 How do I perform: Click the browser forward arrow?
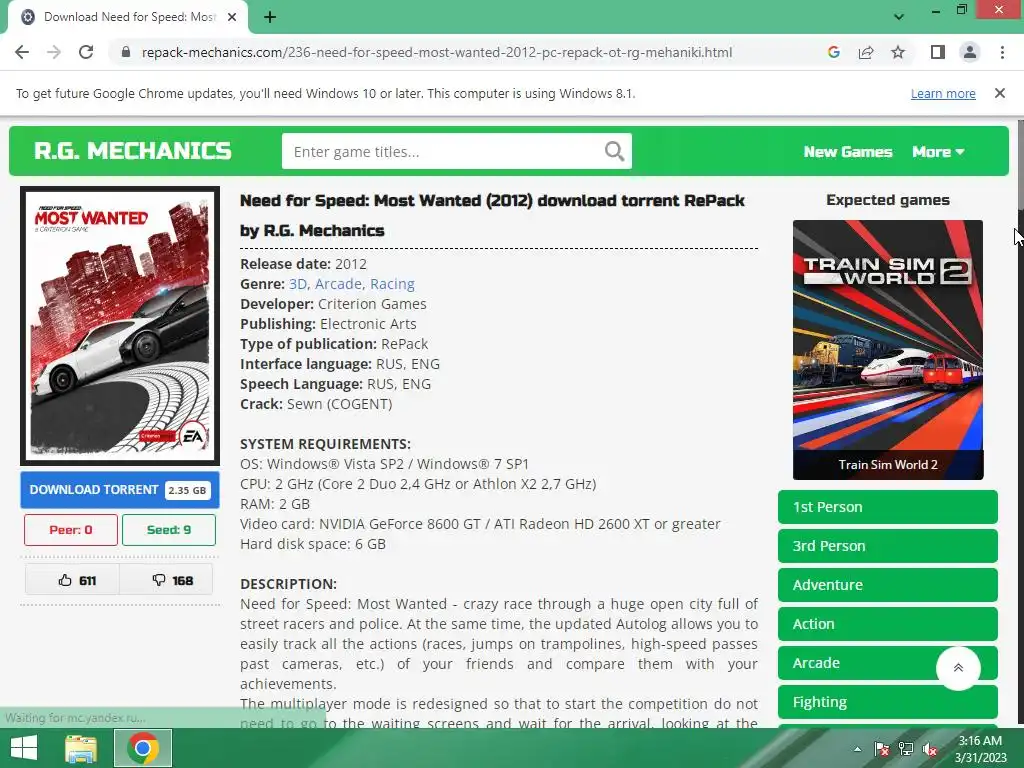[54, 52]
